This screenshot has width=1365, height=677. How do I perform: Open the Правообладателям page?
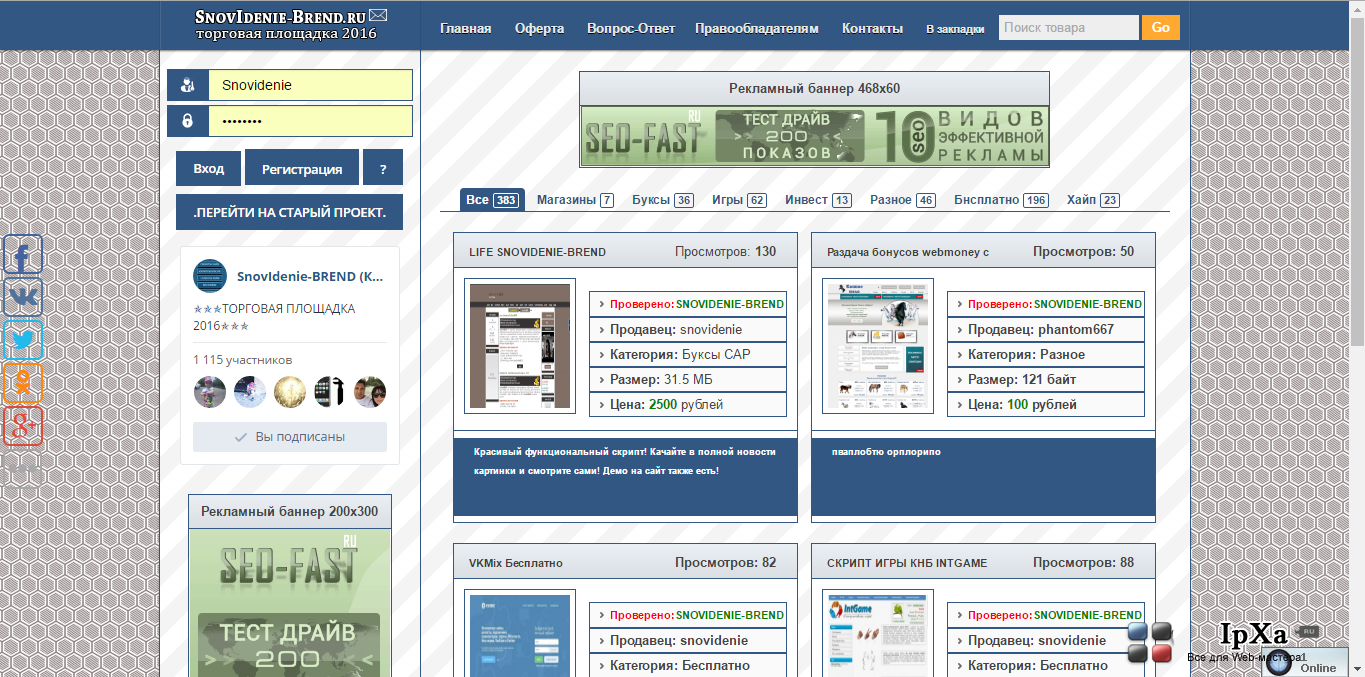pyautogui.click(x=757, y=28)
